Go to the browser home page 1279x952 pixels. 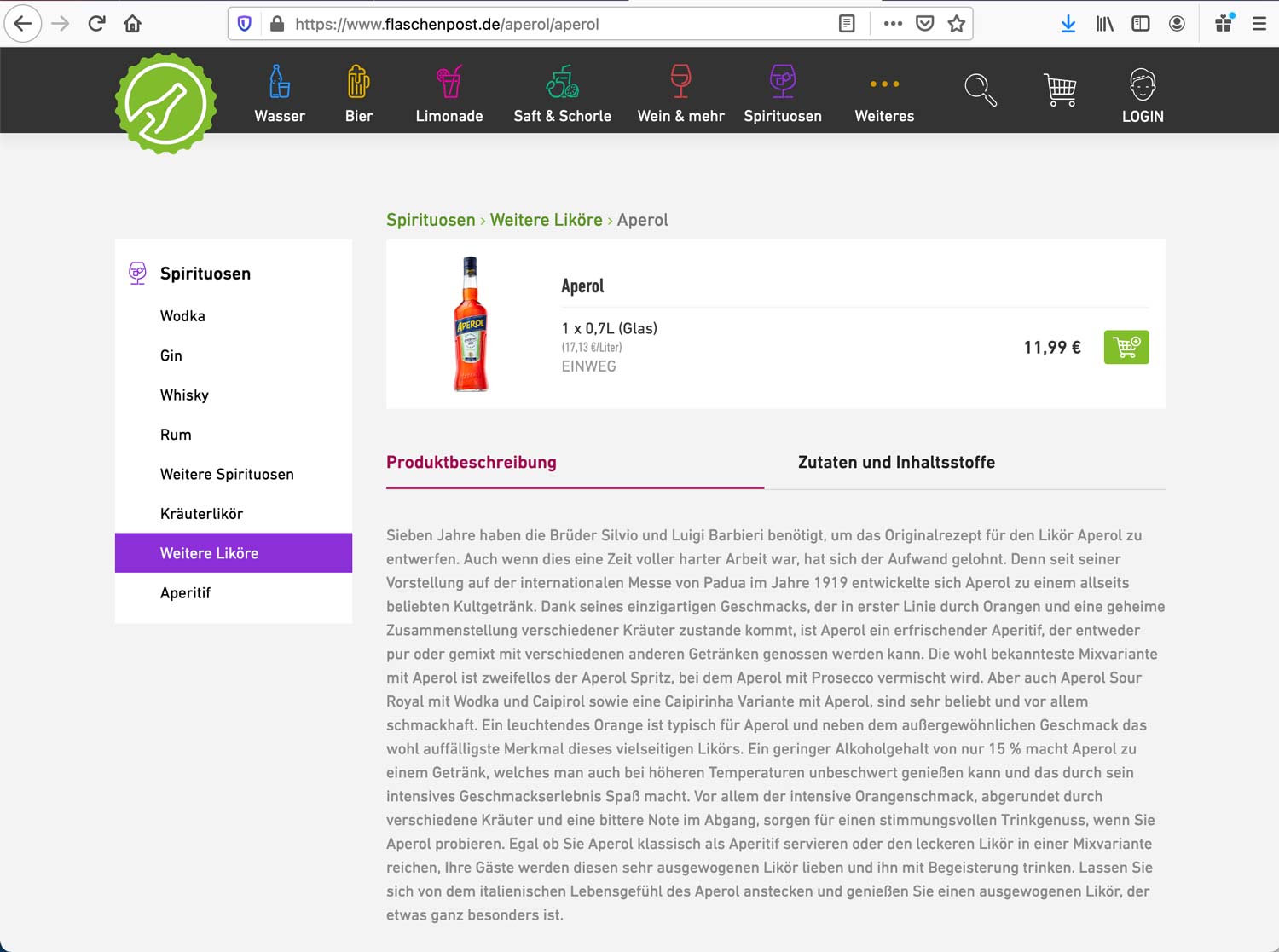pos(132,24)
